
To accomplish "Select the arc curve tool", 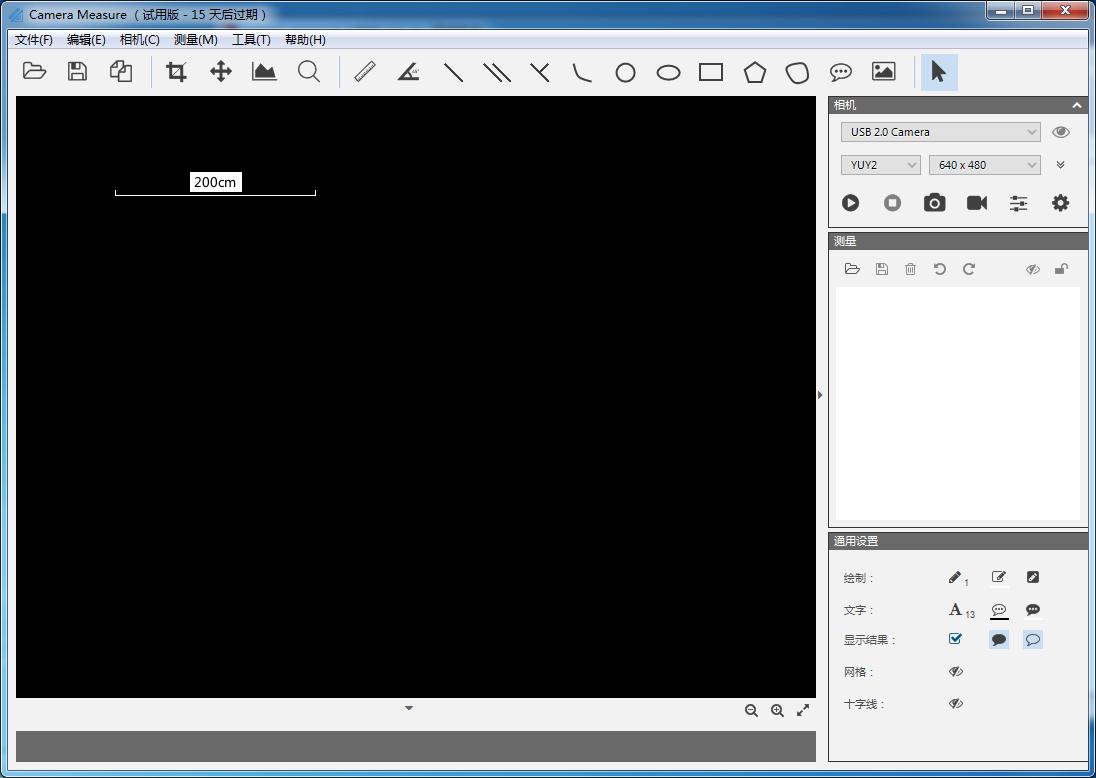I will 582,72.
